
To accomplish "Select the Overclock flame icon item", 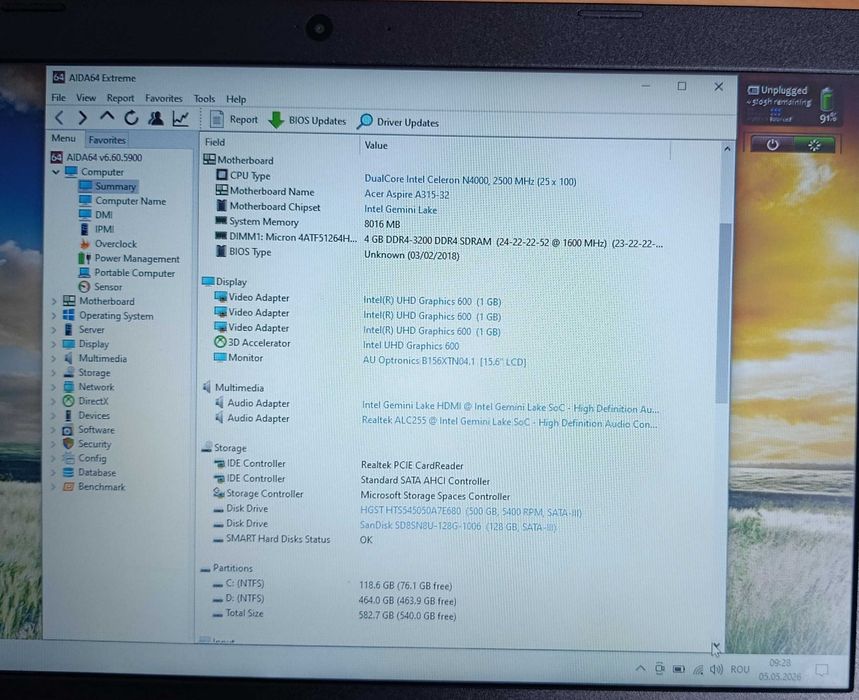I will [84, 244].
